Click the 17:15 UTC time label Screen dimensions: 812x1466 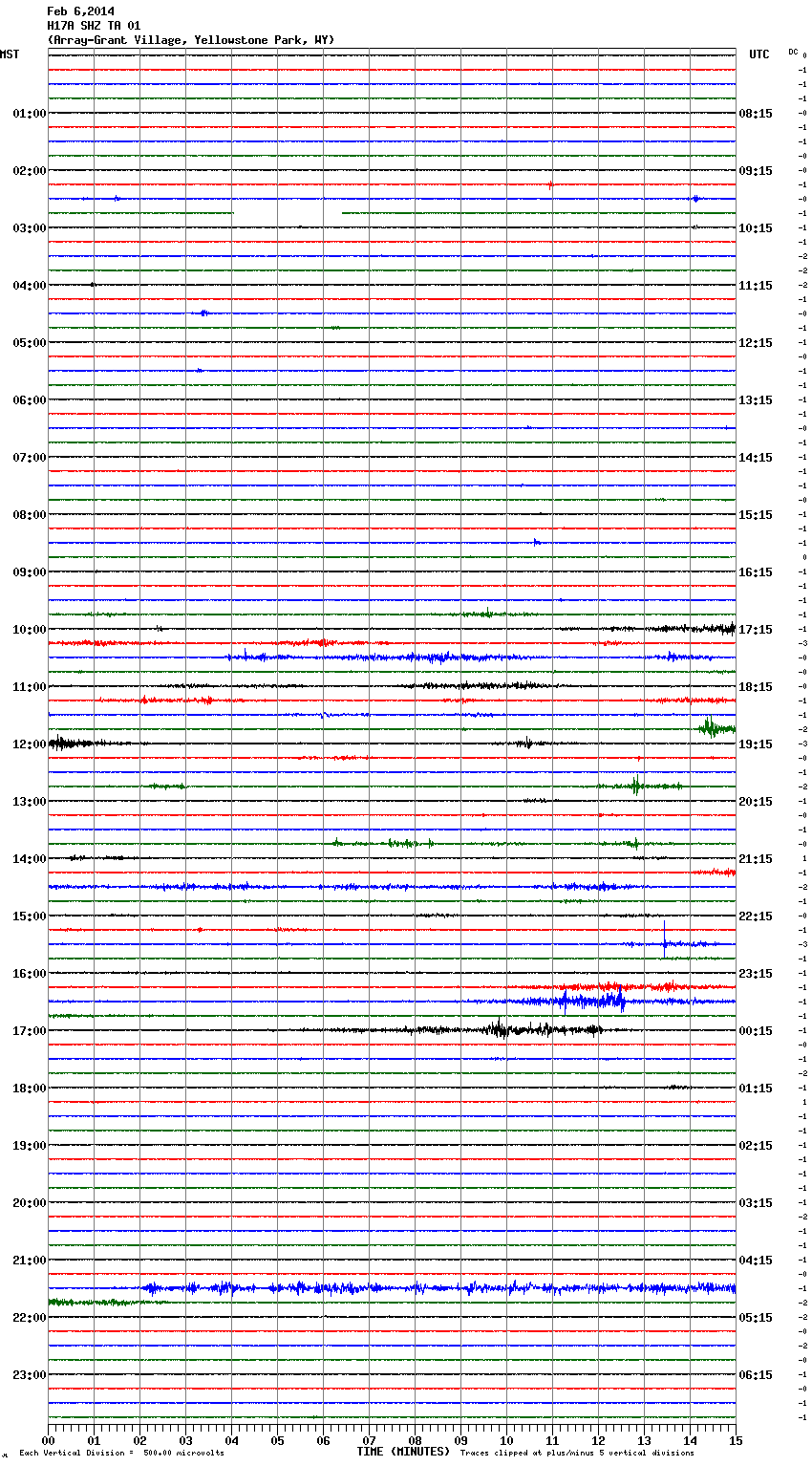756,630
